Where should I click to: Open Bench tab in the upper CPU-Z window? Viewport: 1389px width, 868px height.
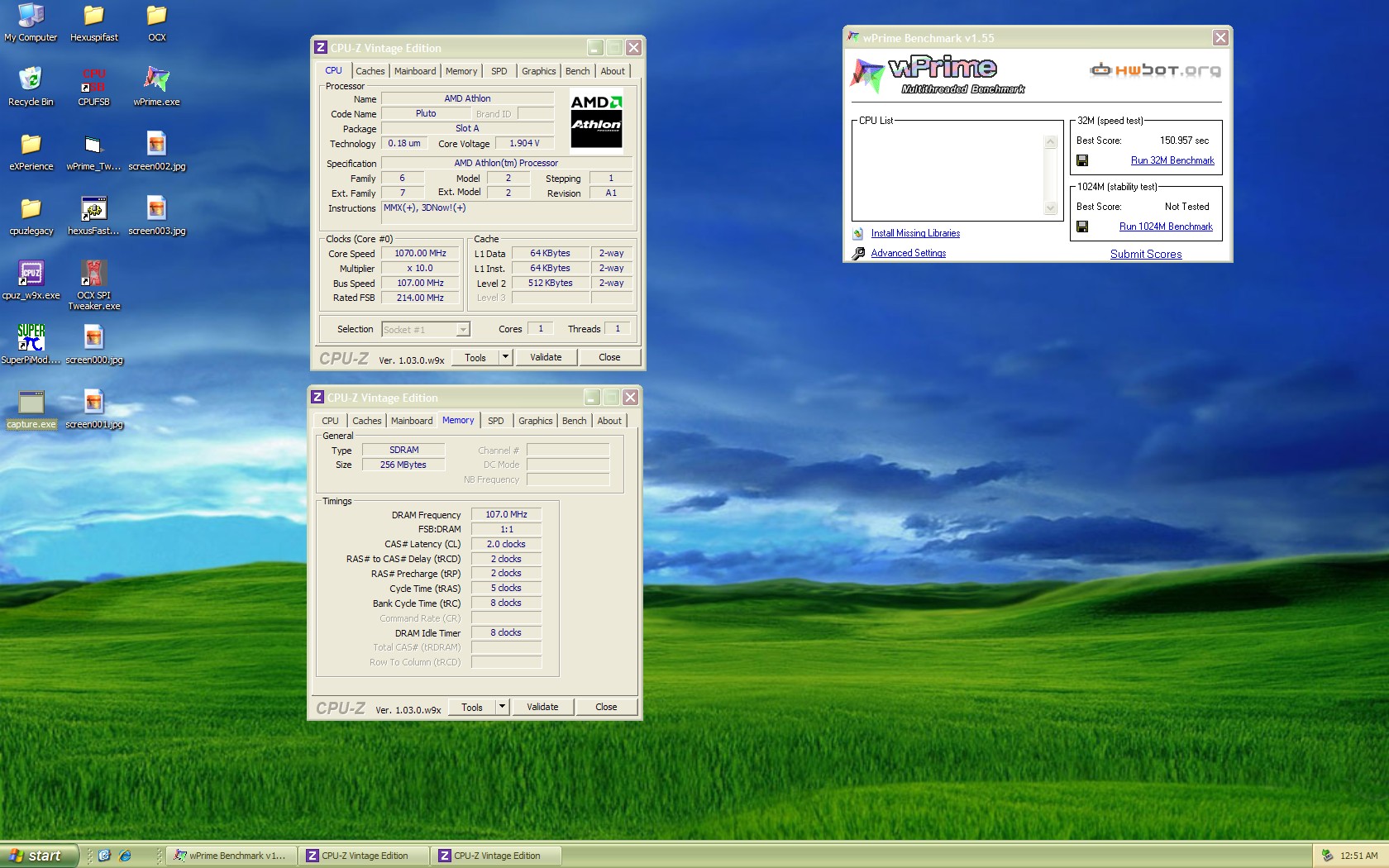[x=577, y=71]
